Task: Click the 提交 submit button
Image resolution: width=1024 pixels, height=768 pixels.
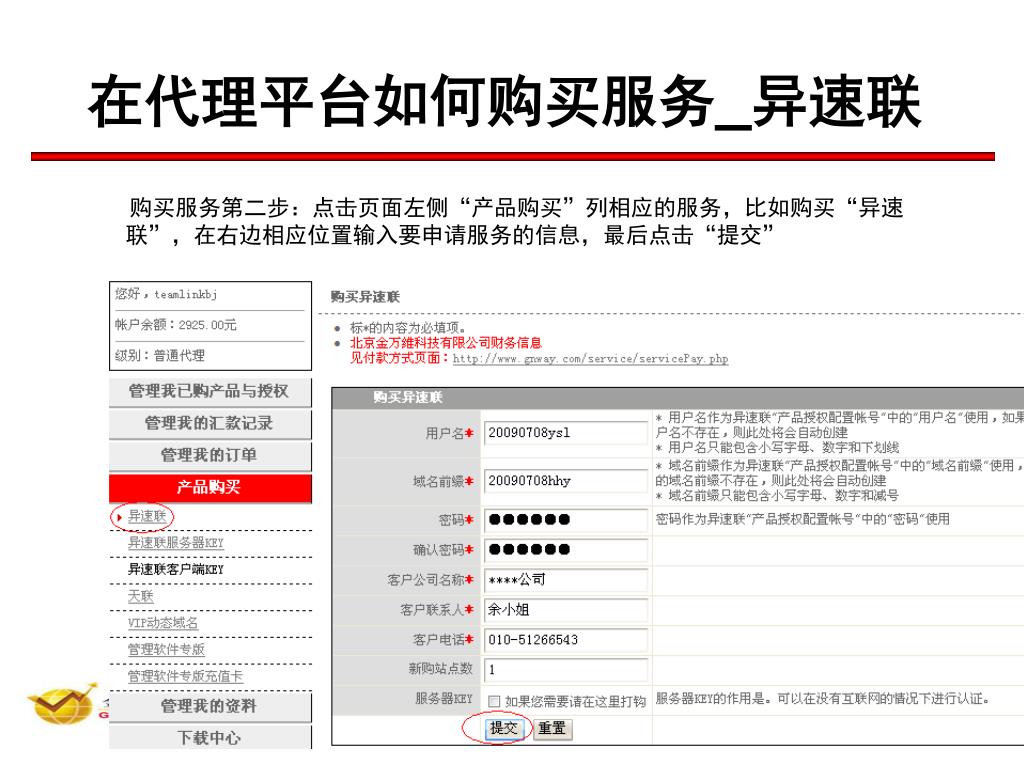Action: [x=503, y=728]
